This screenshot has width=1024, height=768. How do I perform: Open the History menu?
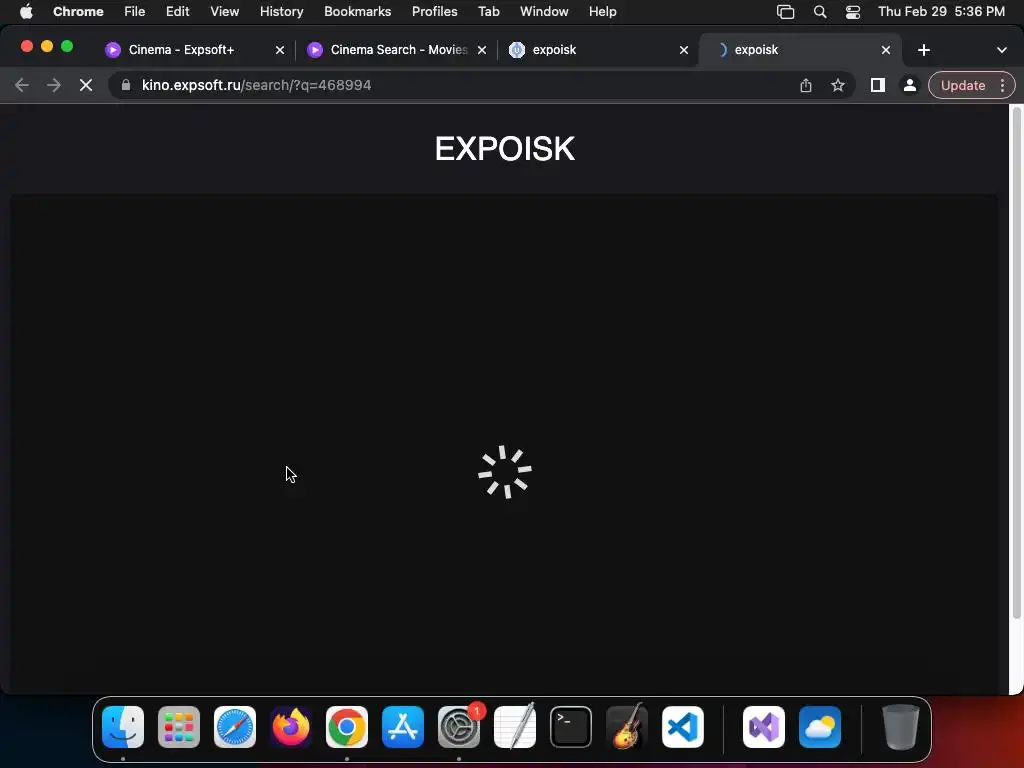(281, 11)
